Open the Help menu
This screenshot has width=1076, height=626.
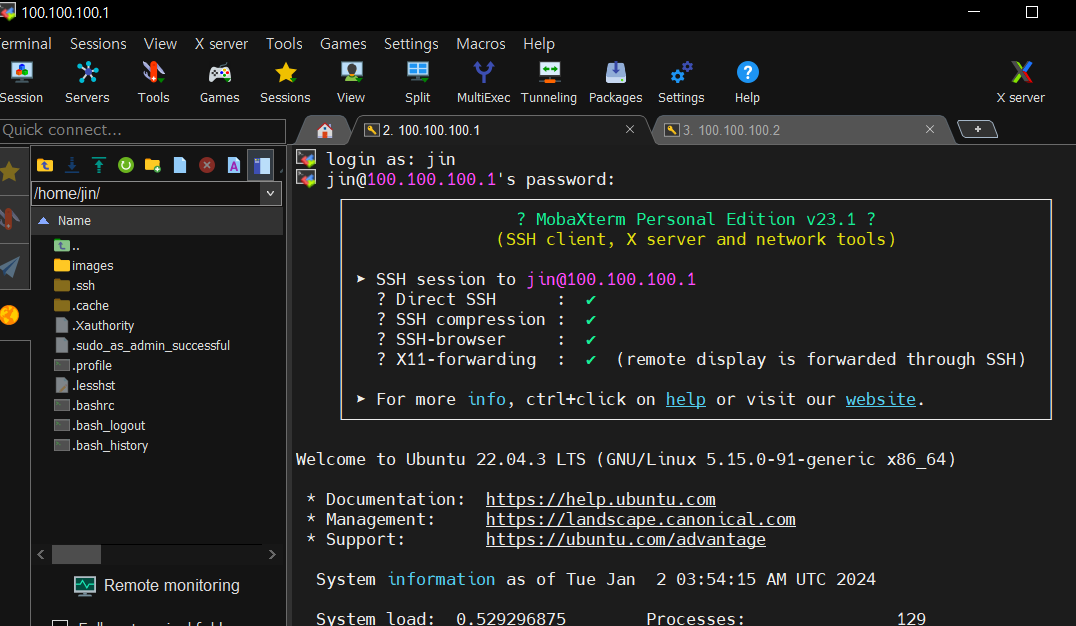539,44
